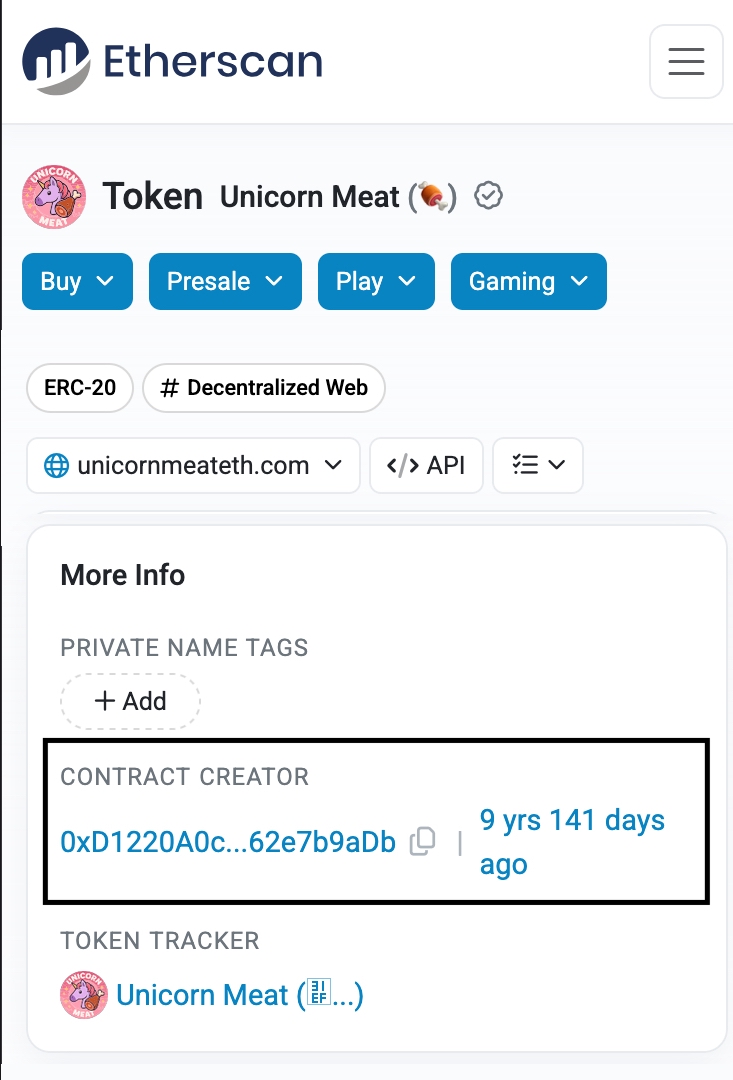The image size is (733, 1080).
Task: Click the Unicorn Meat token logo at page top
Action: point(53,196)
